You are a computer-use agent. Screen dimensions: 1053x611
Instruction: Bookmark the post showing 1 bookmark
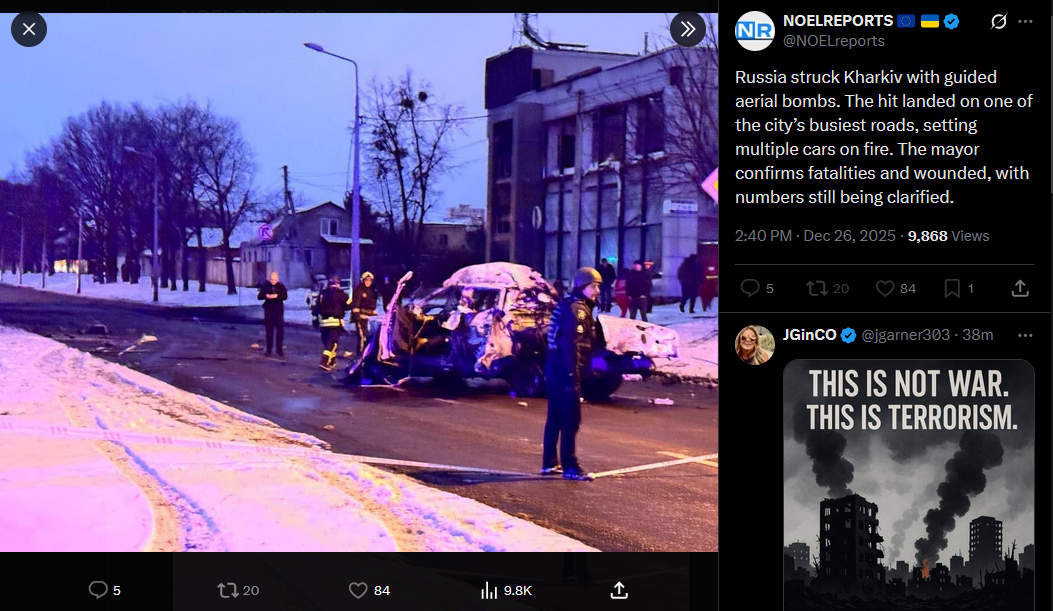959,288
